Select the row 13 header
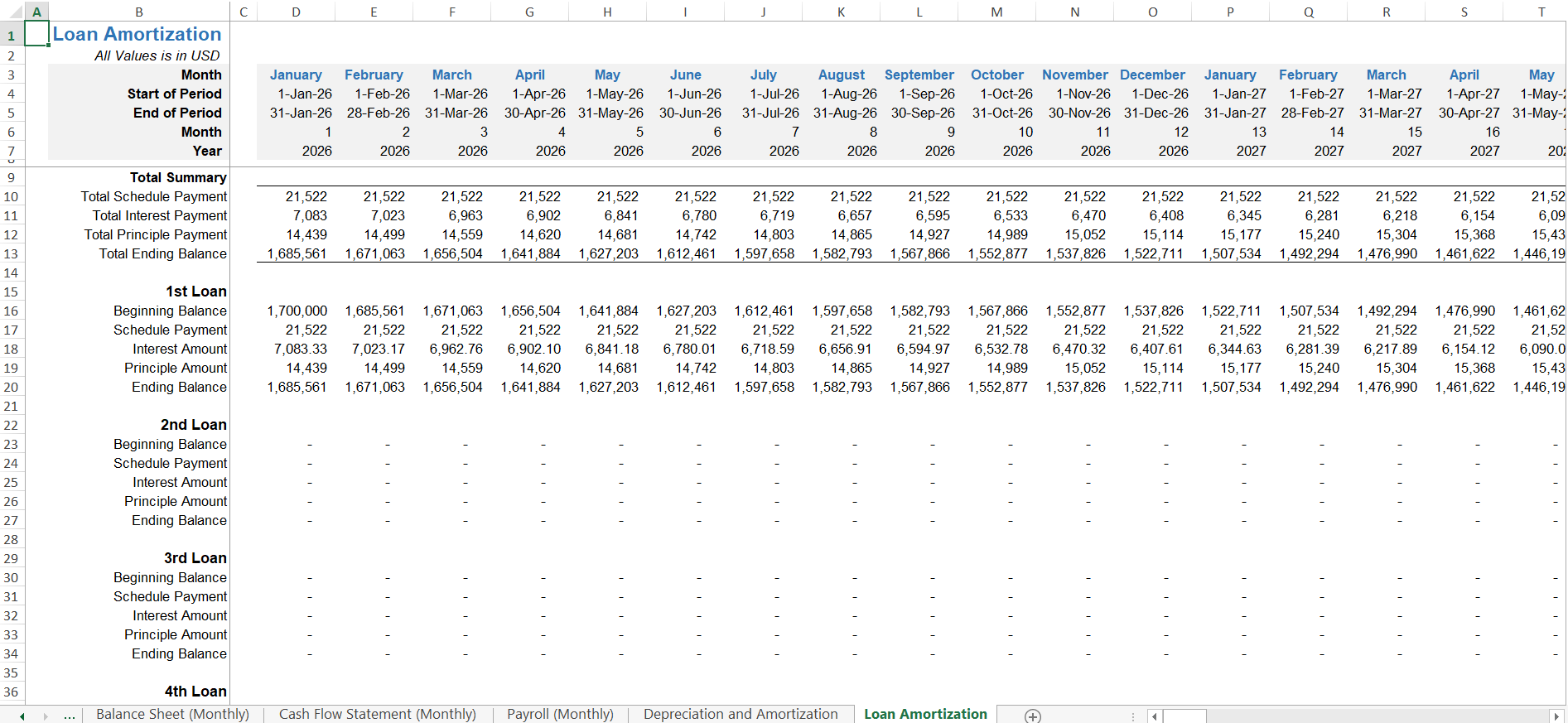This screenshot has height=723, width=1568. [x=12, y=253]
